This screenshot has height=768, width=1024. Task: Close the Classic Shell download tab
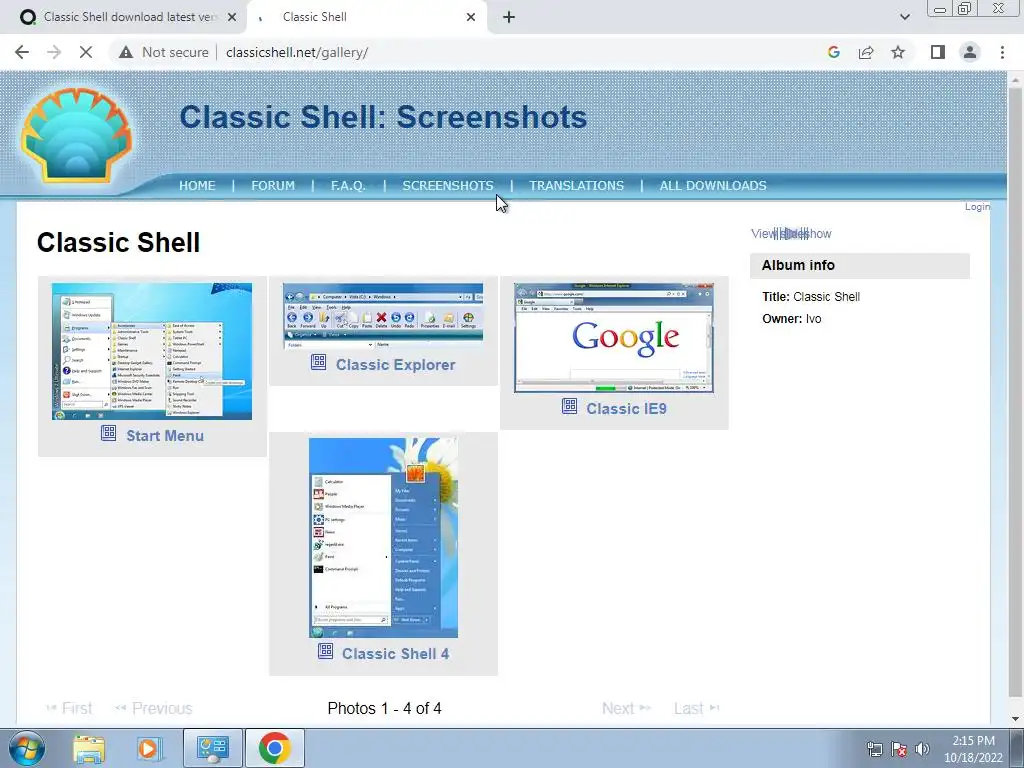(x=232, y=17)
